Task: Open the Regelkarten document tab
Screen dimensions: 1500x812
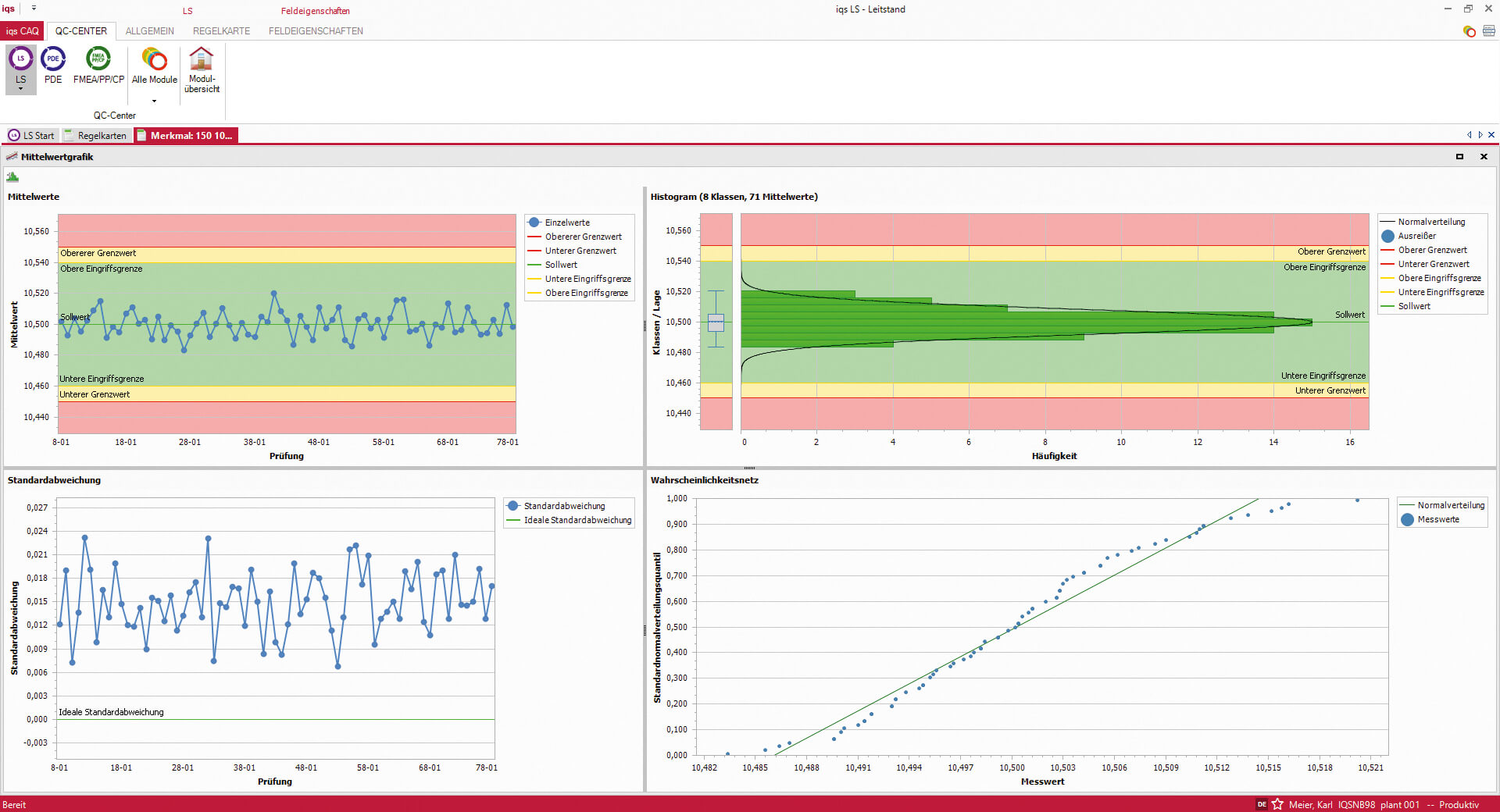Action: [96, 136]
